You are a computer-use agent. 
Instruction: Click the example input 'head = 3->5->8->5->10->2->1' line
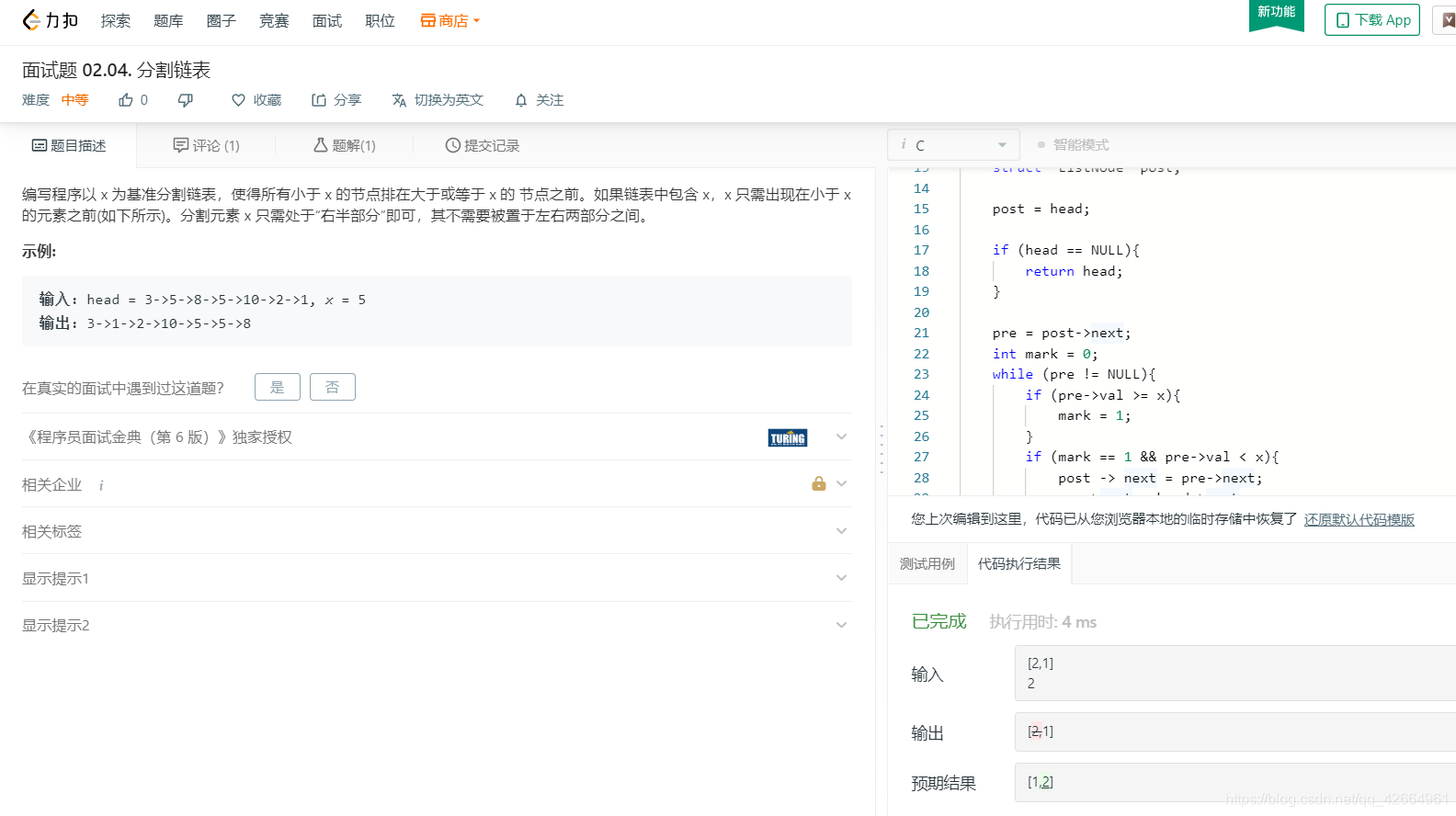202,300
